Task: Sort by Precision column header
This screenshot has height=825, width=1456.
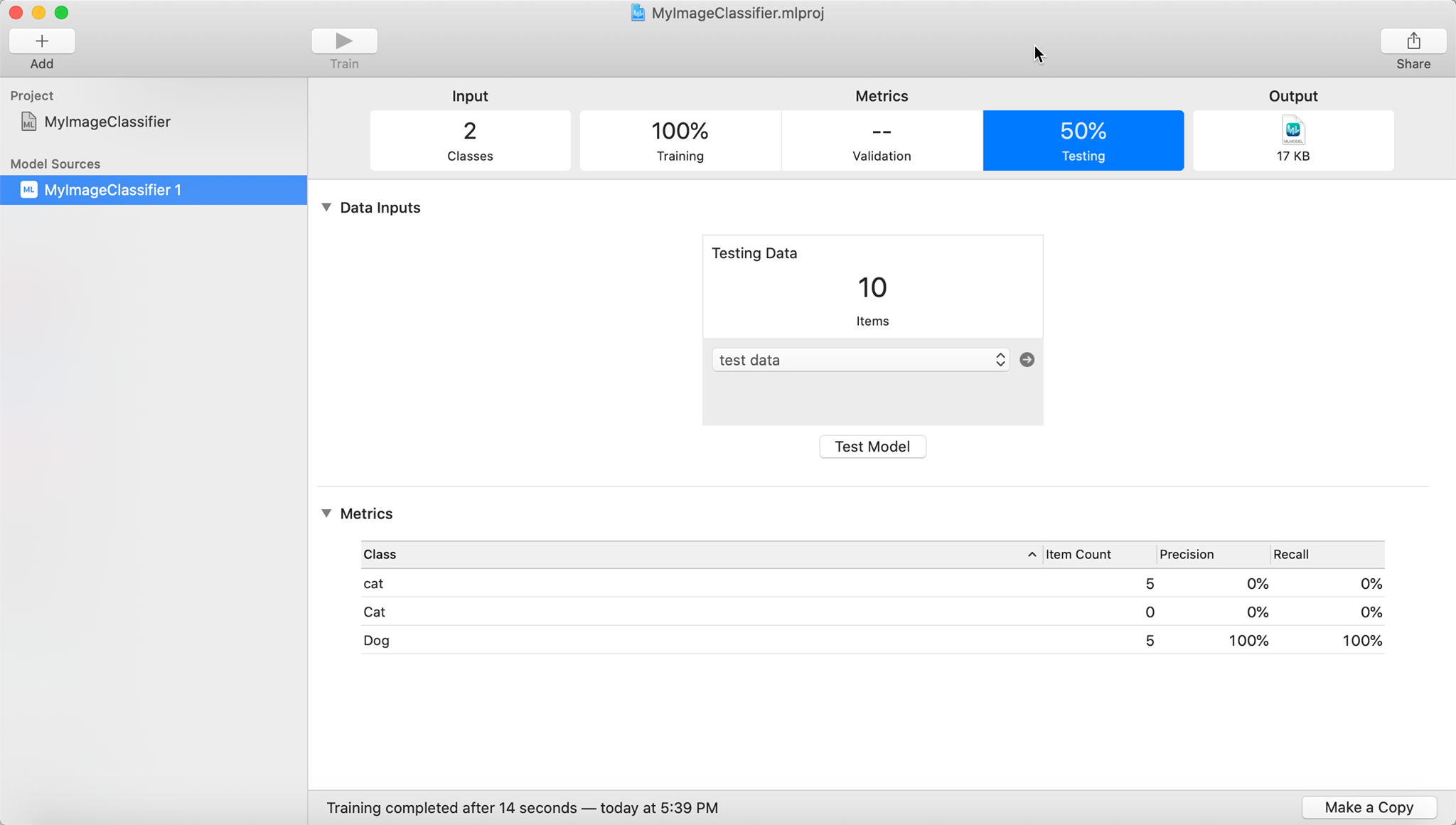Action: (1213, 555)
